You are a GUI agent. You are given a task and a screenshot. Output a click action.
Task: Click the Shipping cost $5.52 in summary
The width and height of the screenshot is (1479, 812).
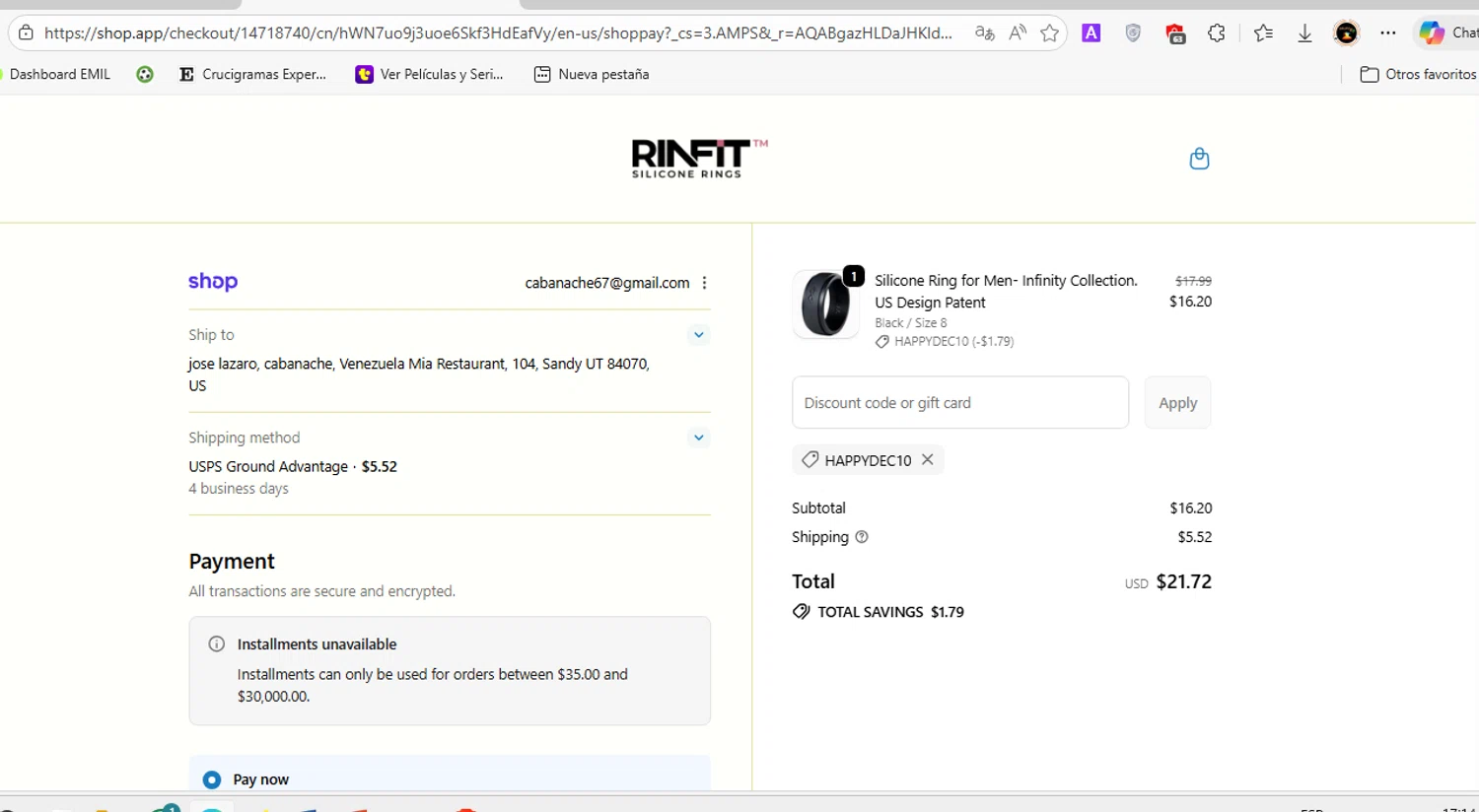[1194, 537]
